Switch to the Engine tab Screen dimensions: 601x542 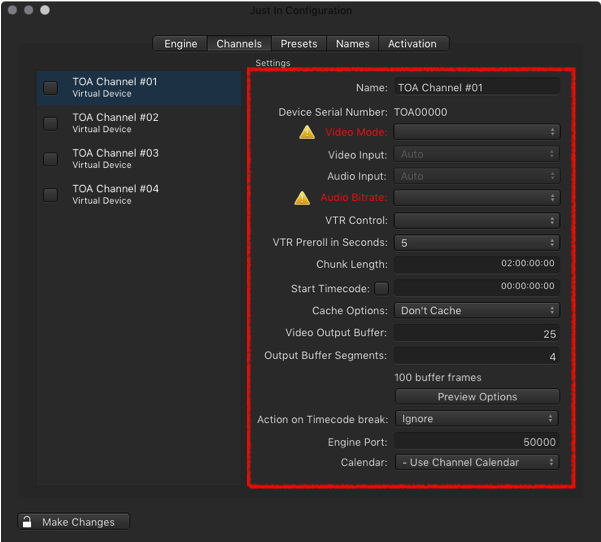(x=181, y=44)
